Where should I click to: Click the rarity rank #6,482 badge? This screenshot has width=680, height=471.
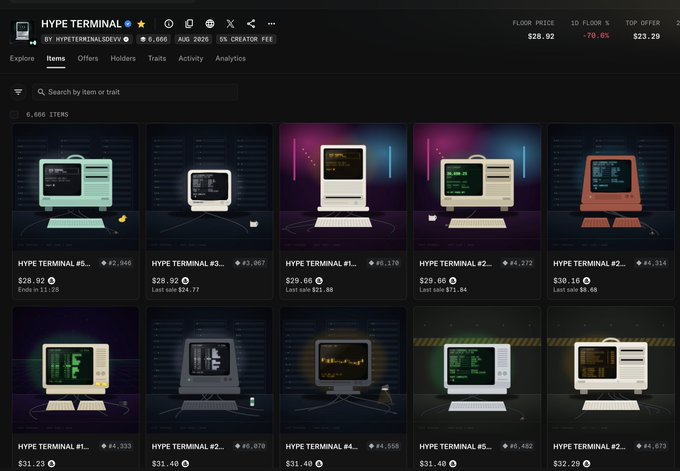pos(517,446)
